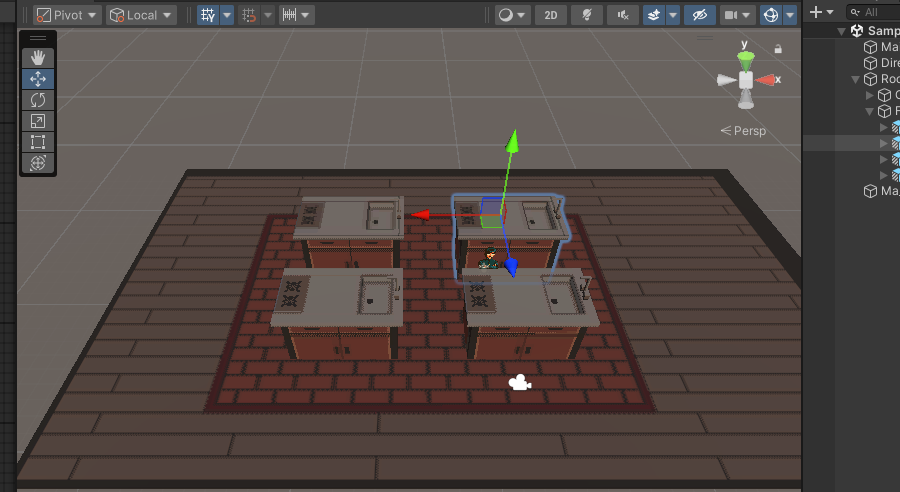Click the scene camera icon in viewport
Viewport: 900px width, 492px height.
(x=519, y=382)
